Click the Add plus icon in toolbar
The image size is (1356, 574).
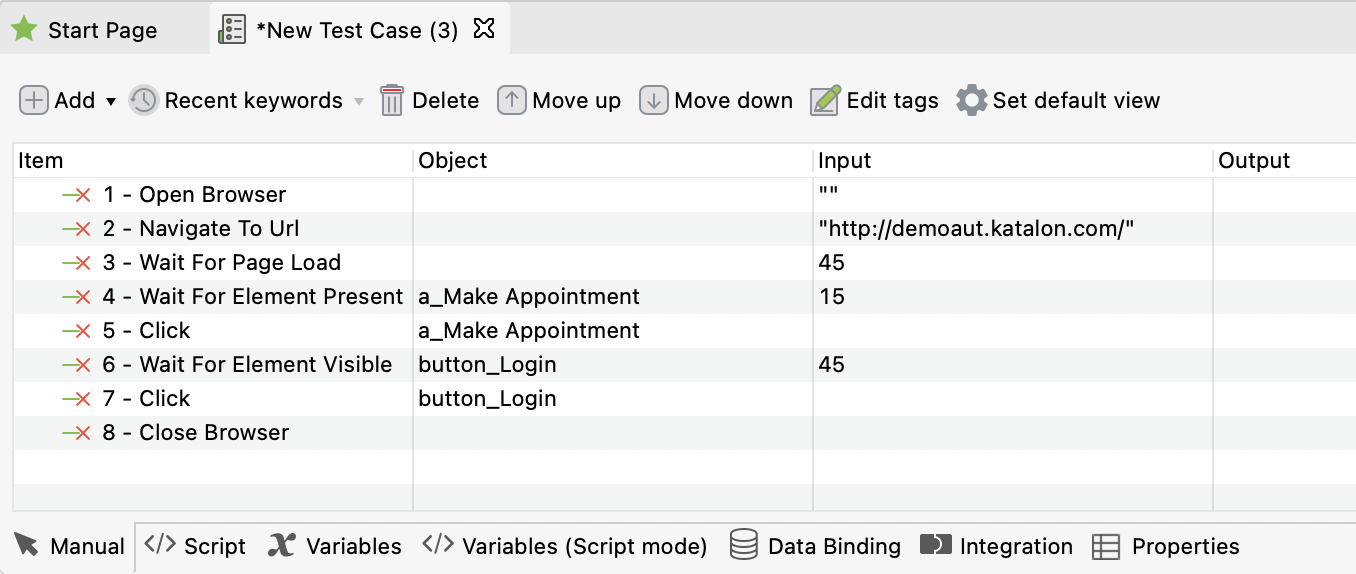34,101
